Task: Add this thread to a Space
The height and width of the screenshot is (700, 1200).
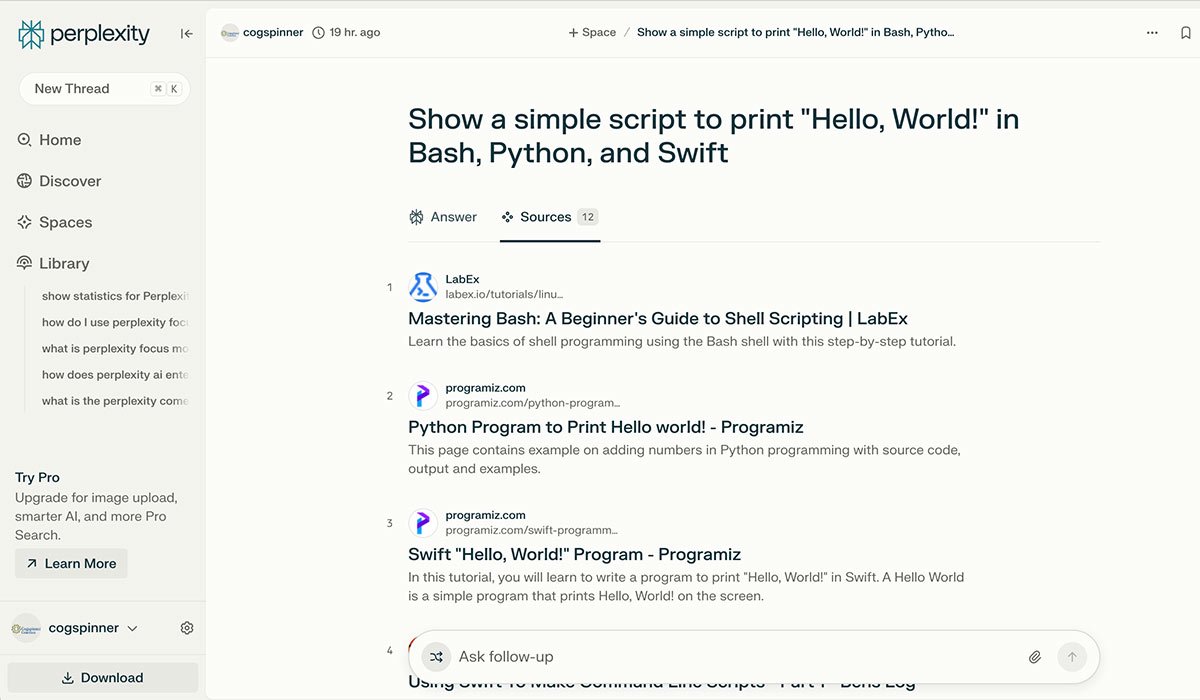Action: 591,32
